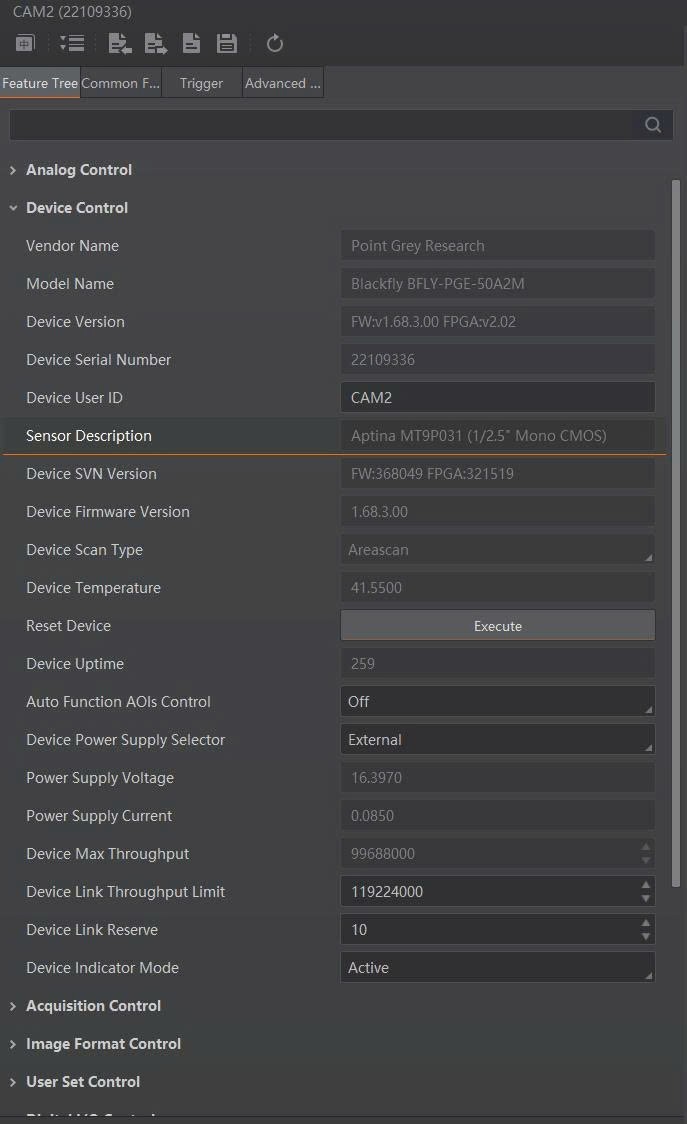This screenshot has width=687, height=1124.
Task: Click the plain document icon in toolbar
Action: [191, 44]
